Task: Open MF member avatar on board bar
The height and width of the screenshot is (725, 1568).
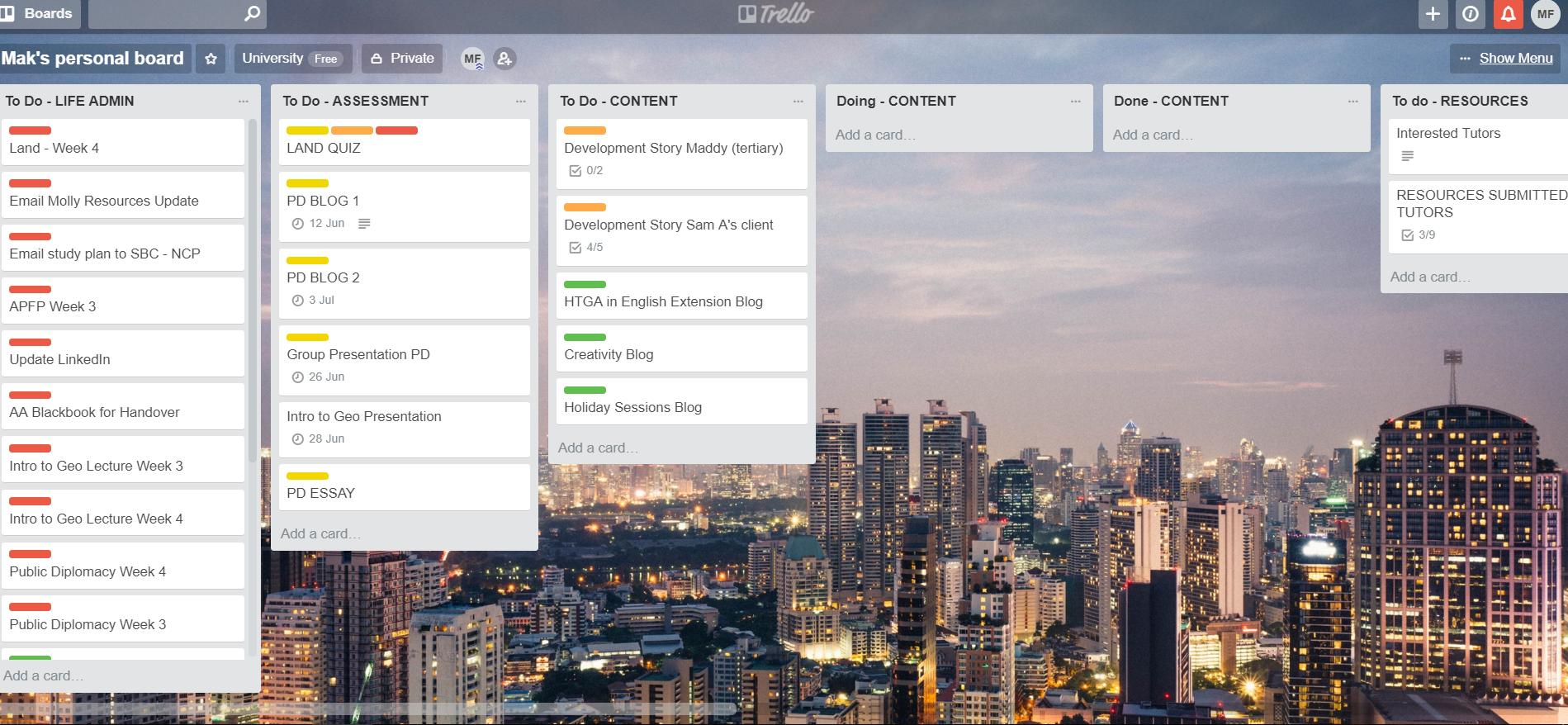Action: [472, 59]
